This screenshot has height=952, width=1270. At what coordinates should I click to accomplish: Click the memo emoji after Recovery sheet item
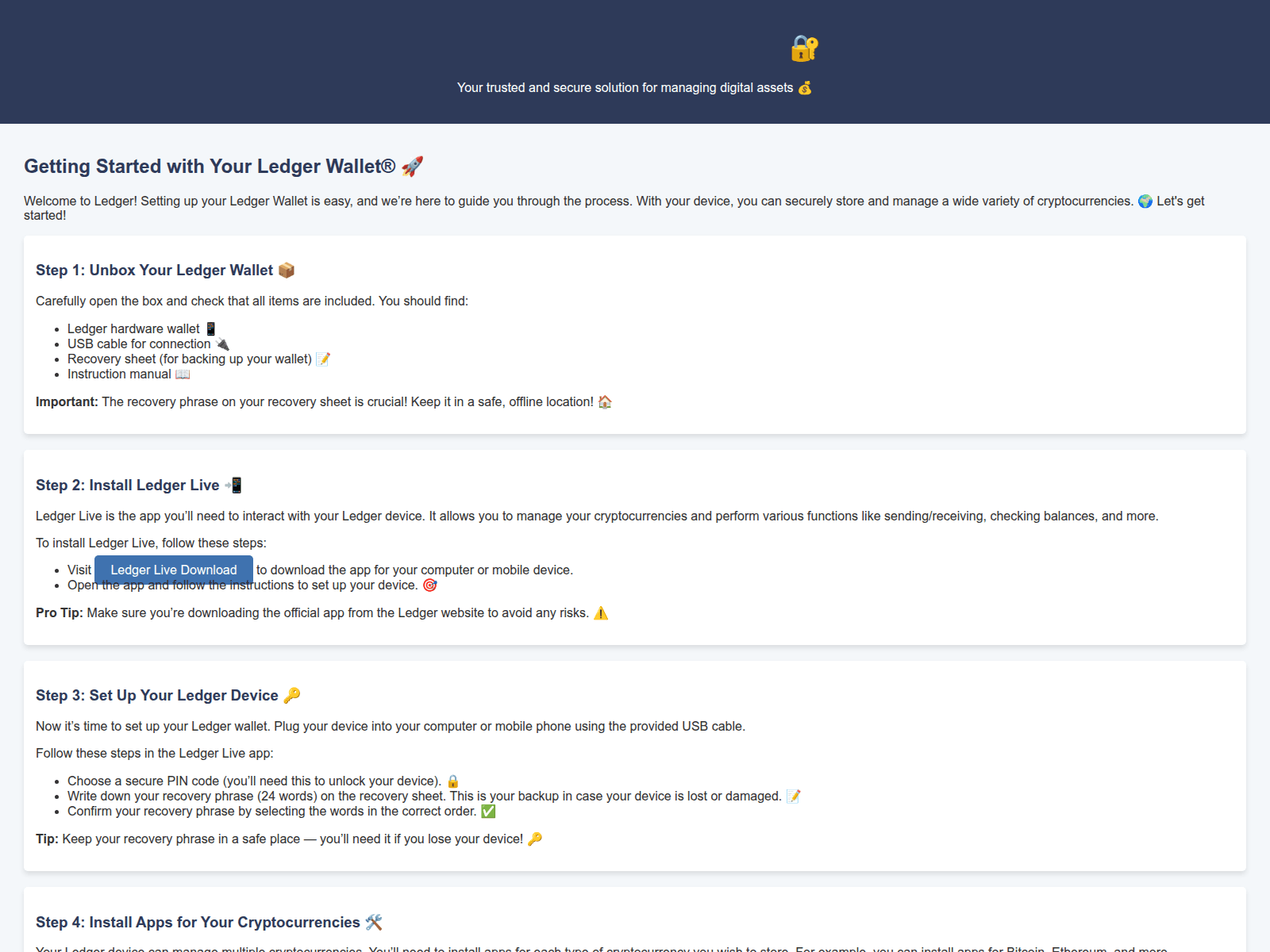[323, 359]
